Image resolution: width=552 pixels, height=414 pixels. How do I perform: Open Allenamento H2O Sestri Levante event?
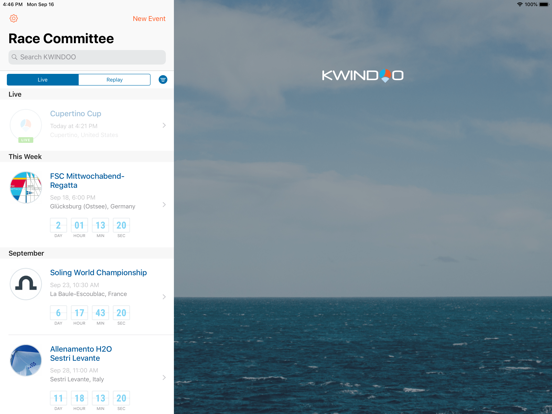coord(87,375)
